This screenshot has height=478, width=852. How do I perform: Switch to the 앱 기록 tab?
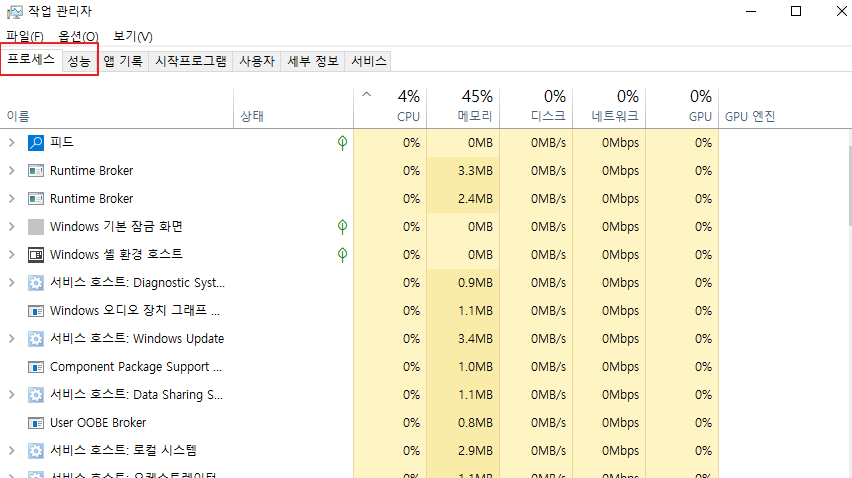(123, 61)
